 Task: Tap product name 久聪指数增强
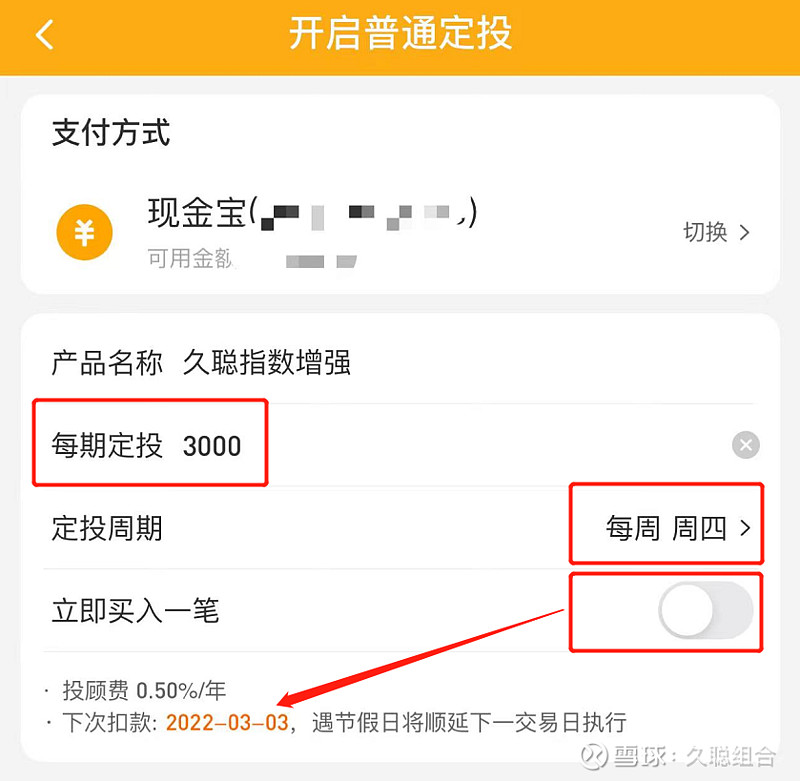pyautogui.click(x=267, y=363)
